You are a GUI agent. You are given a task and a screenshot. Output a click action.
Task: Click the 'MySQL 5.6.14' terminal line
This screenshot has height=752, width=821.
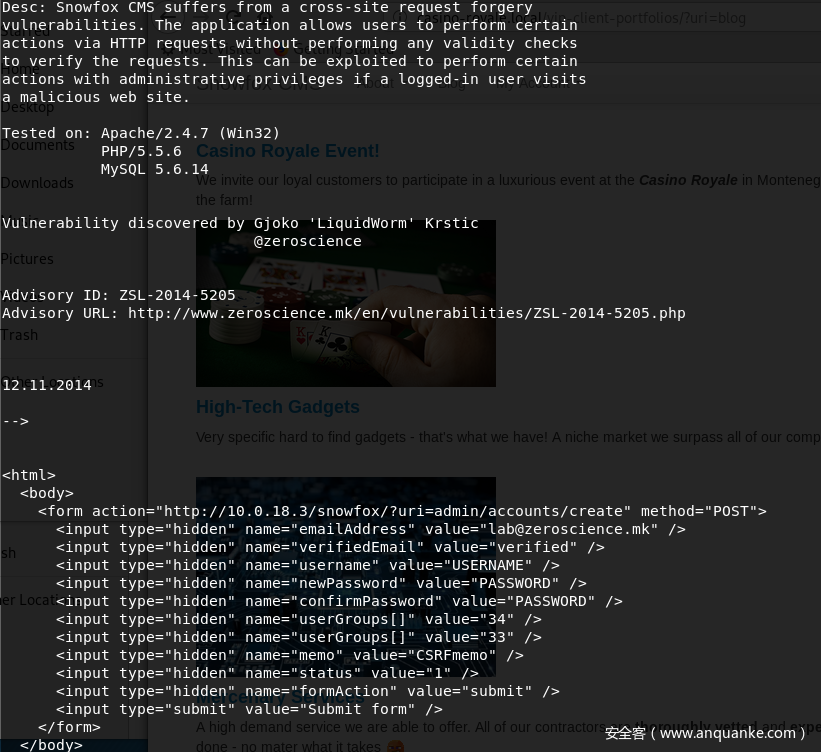coord(155,169)
